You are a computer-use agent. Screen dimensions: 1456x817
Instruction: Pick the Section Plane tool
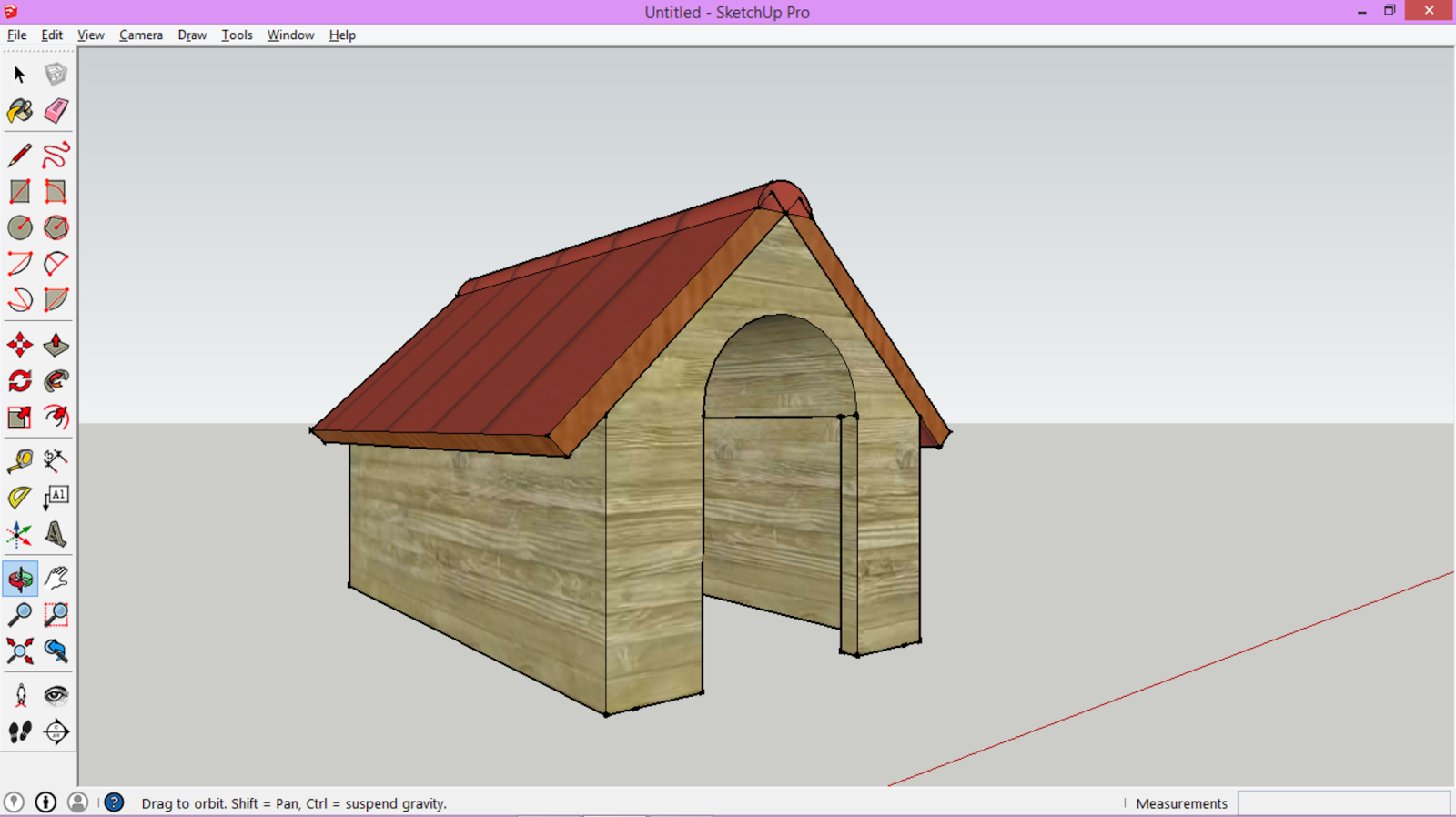[x=56, y=731]
